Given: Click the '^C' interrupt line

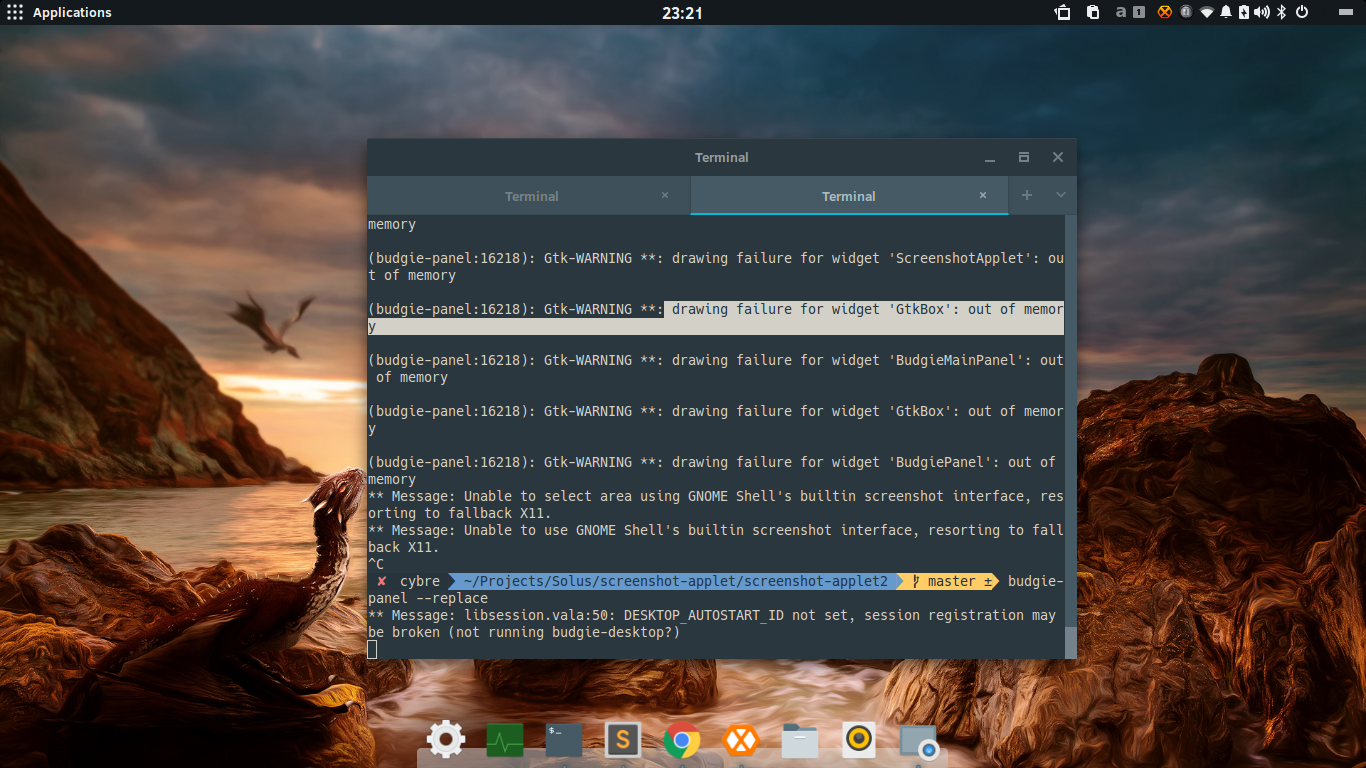Looking at the screenshot, I should point(376,564).
